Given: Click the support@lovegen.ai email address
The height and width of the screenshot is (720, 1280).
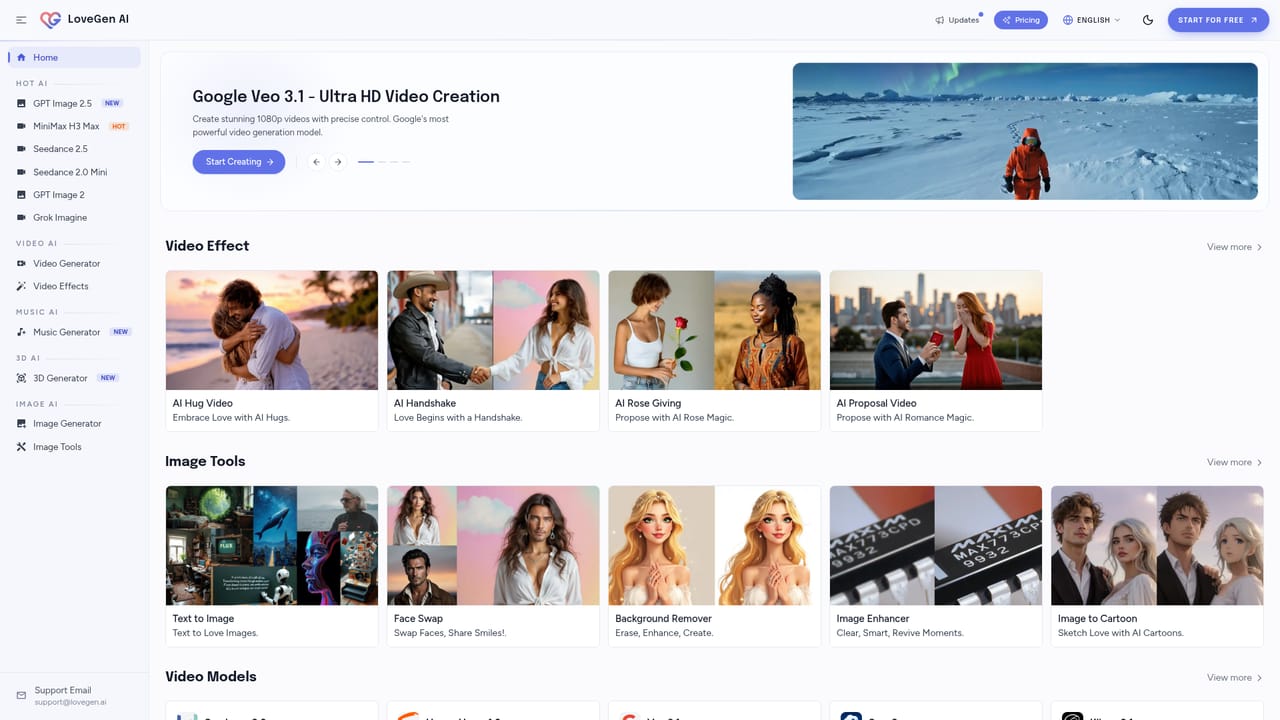Looking at the screenshot, I should [x=70, y=702].
